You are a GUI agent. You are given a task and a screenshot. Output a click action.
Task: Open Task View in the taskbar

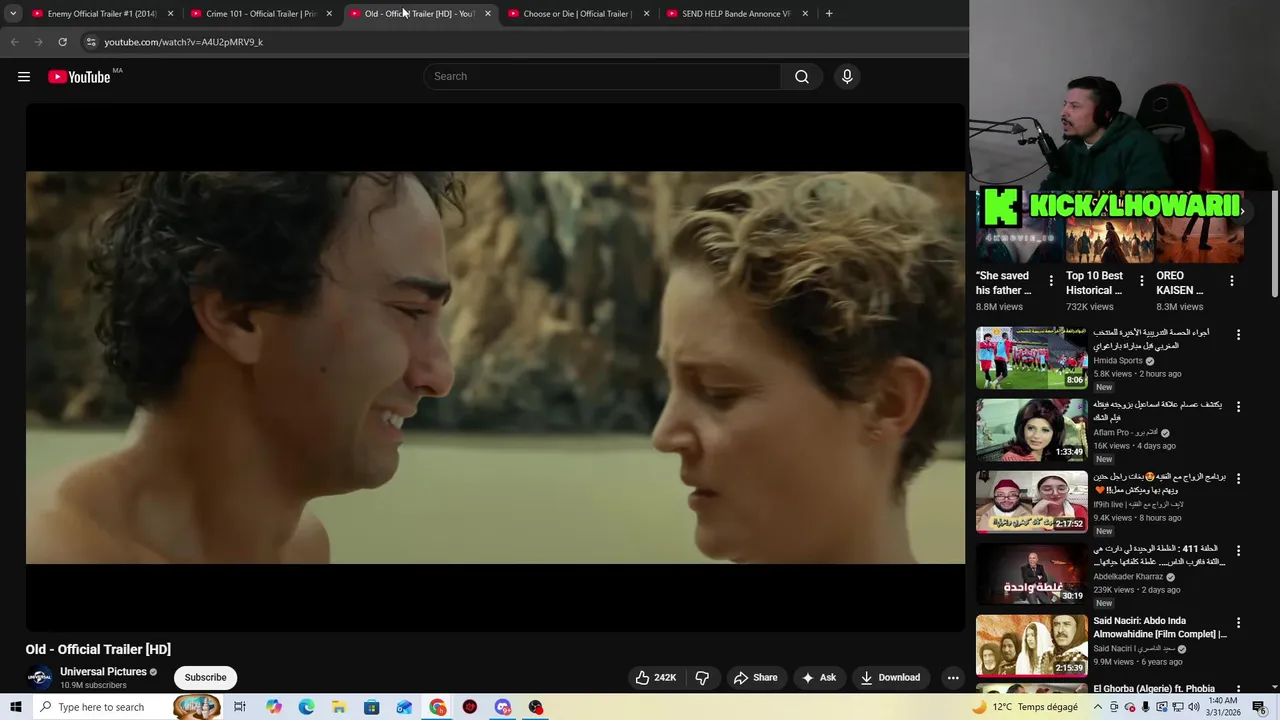240,707
